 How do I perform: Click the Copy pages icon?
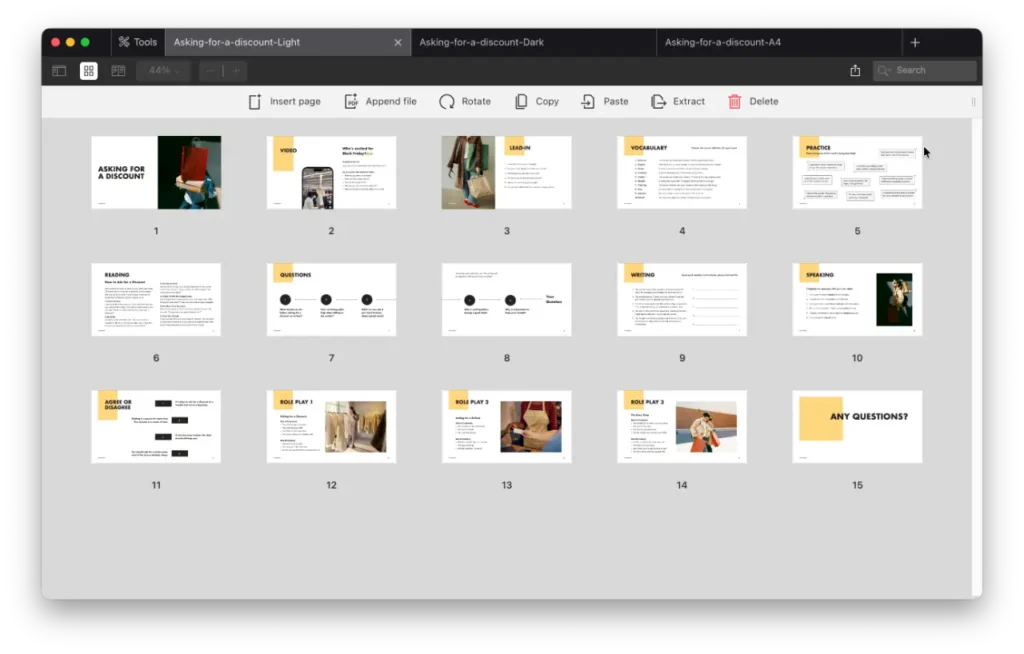521,101
